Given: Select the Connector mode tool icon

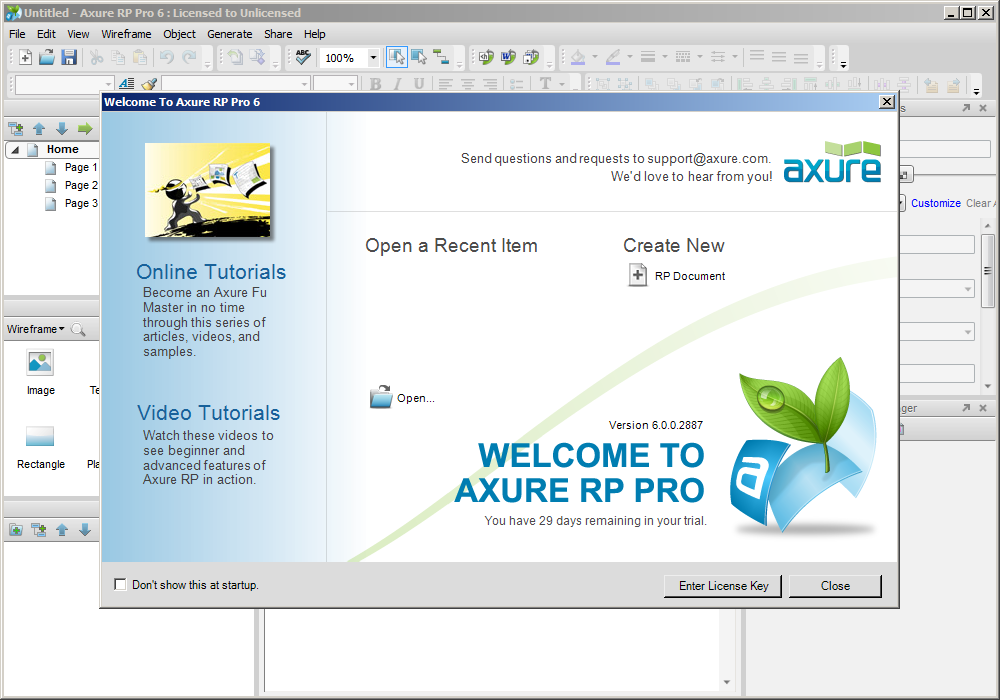Looking at the screenshot, I should click(x=441, y=57).
